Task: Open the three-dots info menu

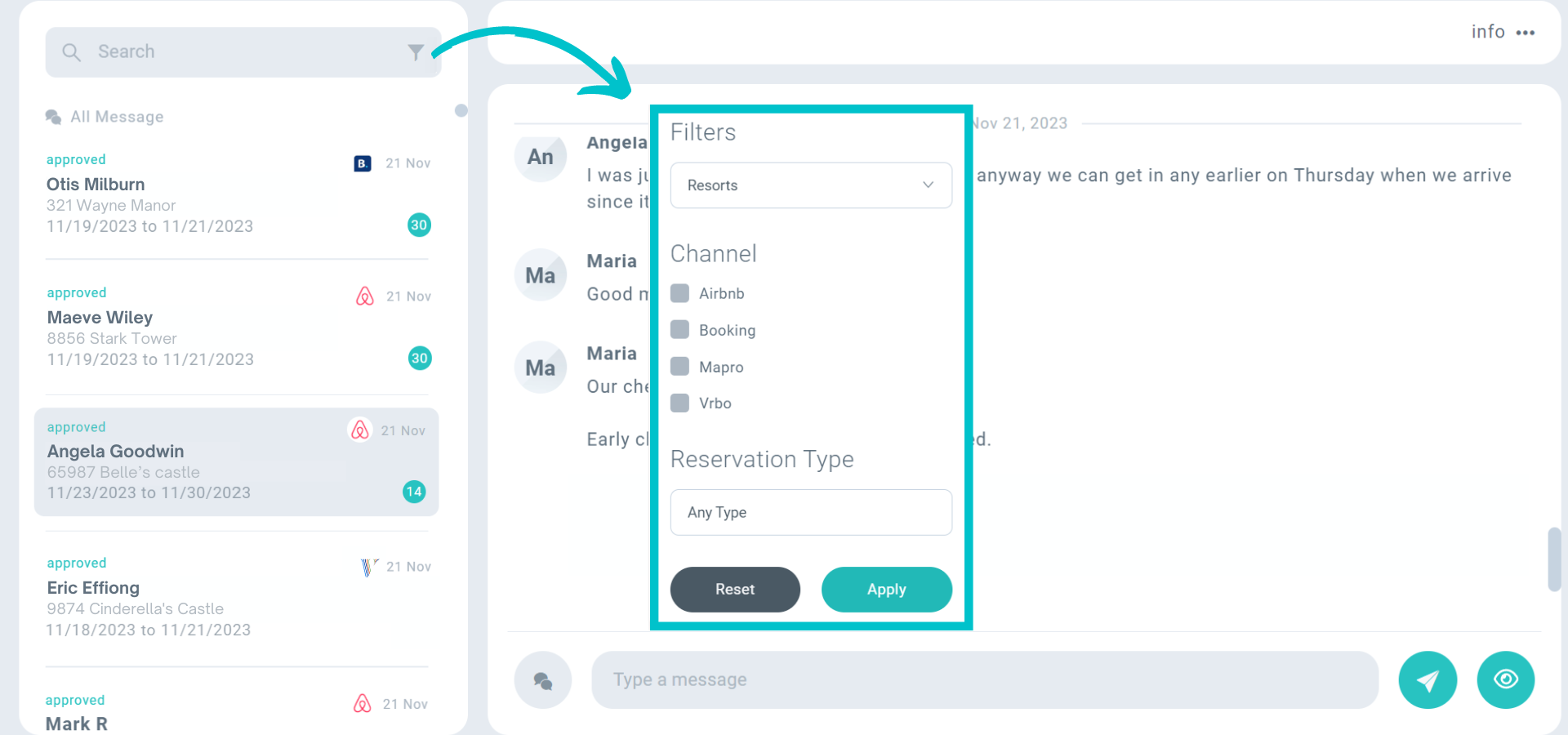Action: pos(1525,33)
